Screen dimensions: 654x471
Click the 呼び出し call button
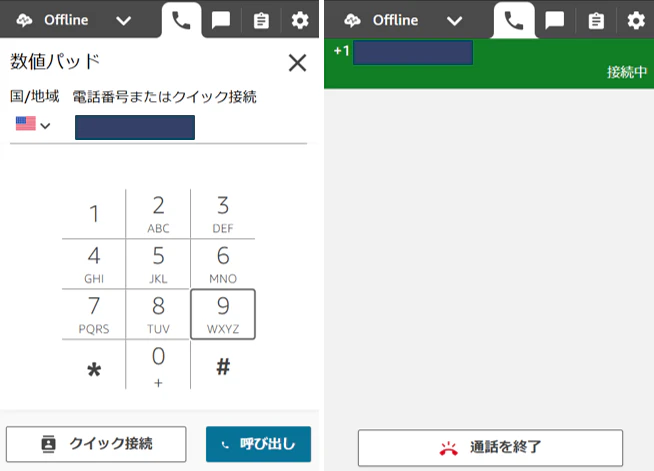(x=258, y=444)
